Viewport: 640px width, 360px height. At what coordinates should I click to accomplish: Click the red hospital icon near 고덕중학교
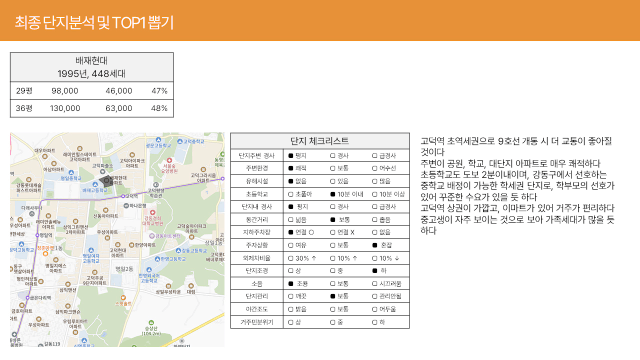[x=169, y=160]
